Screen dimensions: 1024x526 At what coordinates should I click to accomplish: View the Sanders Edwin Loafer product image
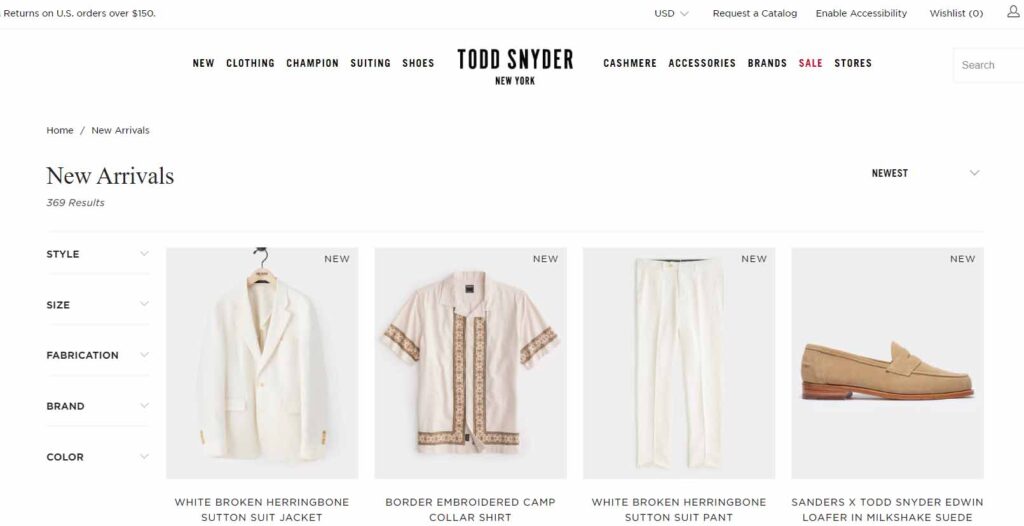coord(888,363)
